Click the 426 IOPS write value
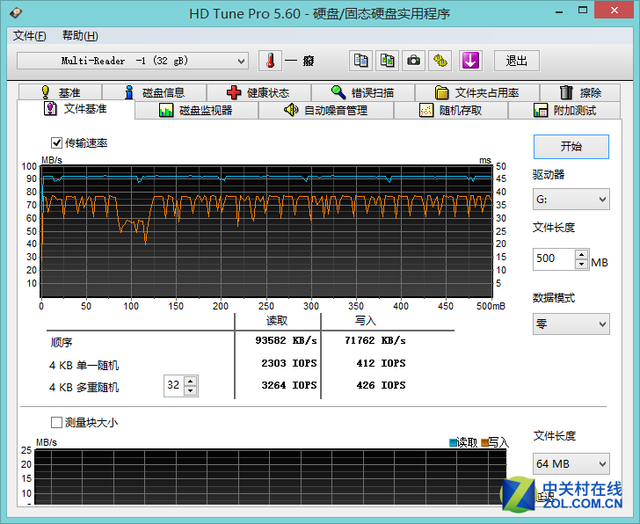This screenshot has width=640, height=524. [380, 385]
